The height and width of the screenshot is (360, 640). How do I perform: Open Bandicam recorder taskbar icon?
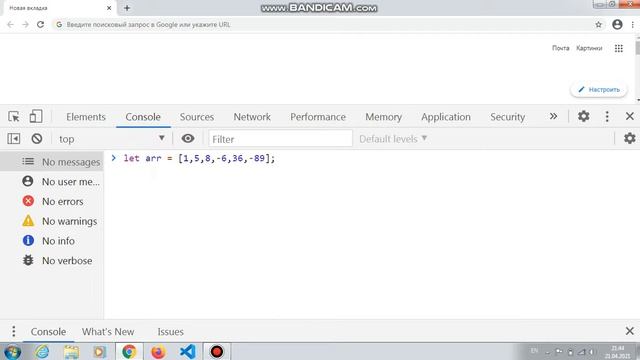coord(217,352)
